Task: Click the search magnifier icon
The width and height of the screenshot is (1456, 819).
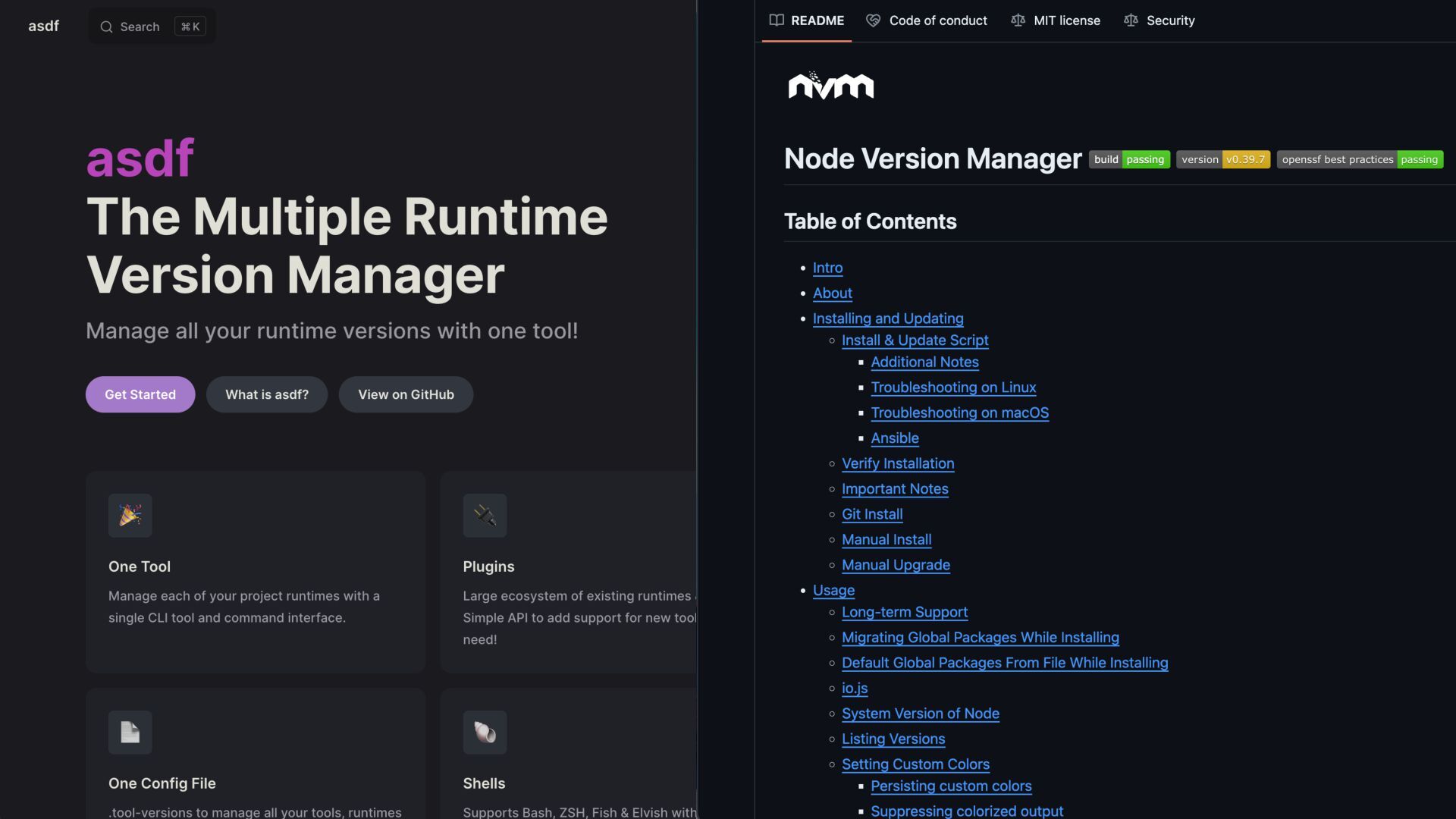Action: pyautogui.click(x=107, y=27)
